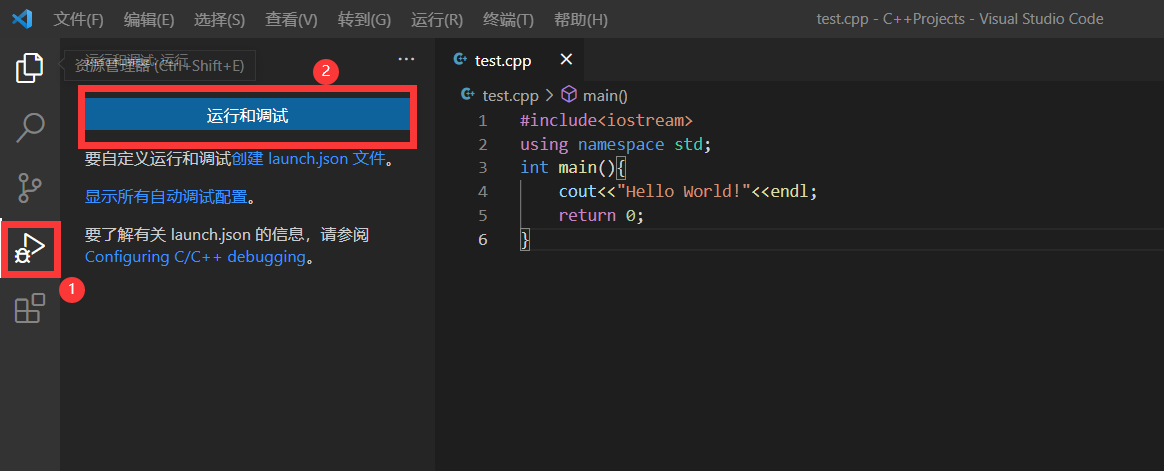Click the 'int main(){' code line
1164x471 pixels.
573,168
